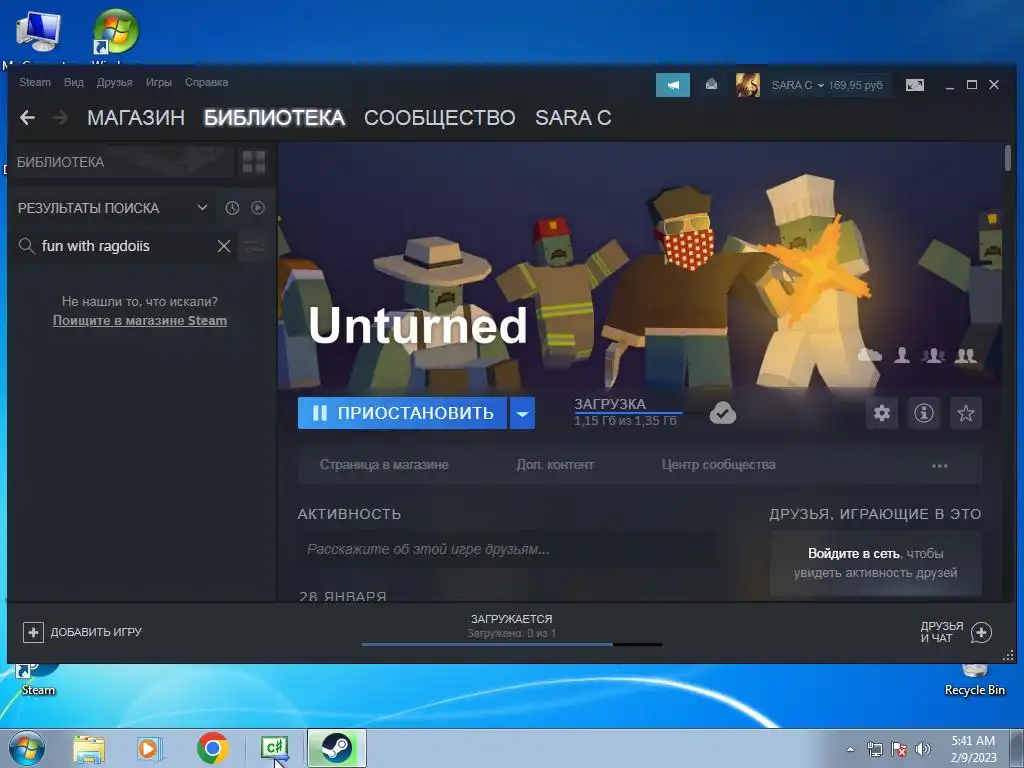Image resolution: width=1024 pixels, height=768 pixels.
Task: Click the activity post text field
Action: [x=507, y=549]
